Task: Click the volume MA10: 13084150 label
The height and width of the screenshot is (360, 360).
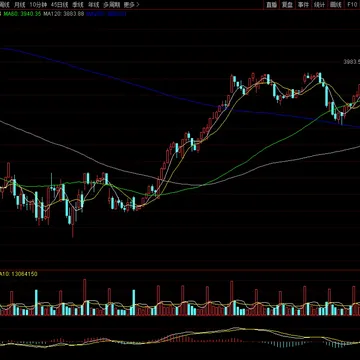Action: (x=19, y=274)
